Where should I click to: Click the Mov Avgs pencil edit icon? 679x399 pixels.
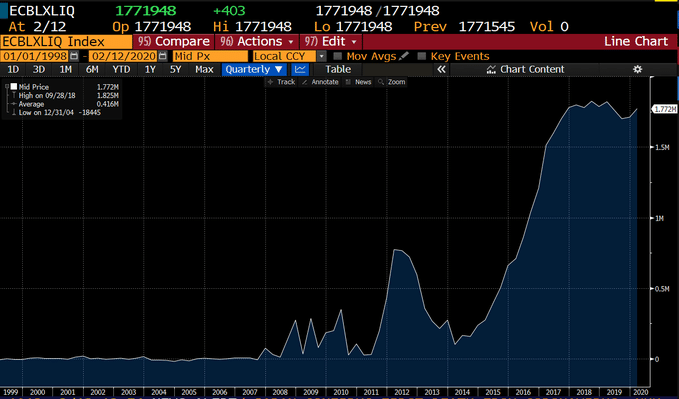[404, 56]
